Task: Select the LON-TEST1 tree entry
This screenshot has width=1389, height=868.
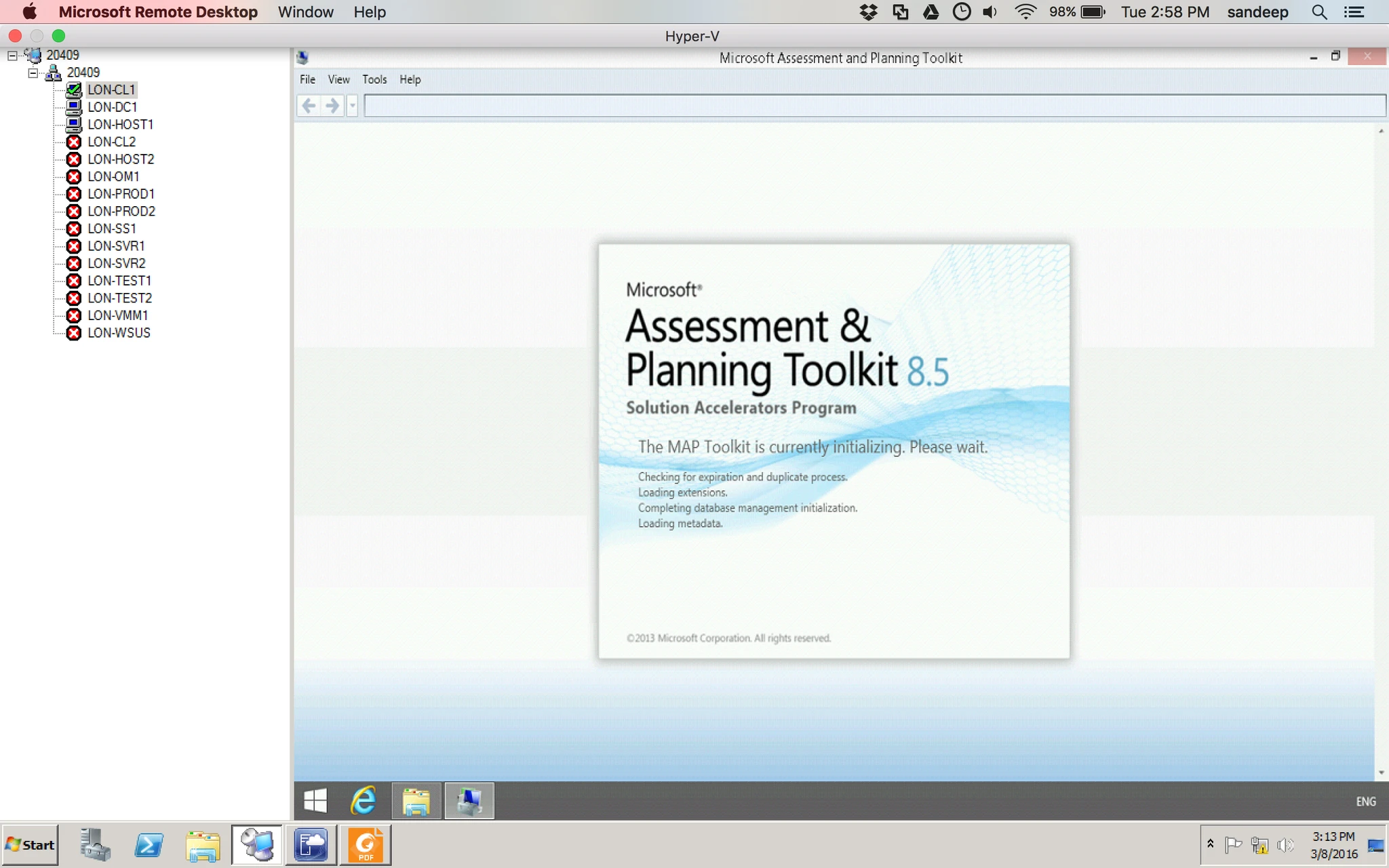Action: tap(119, 281)
